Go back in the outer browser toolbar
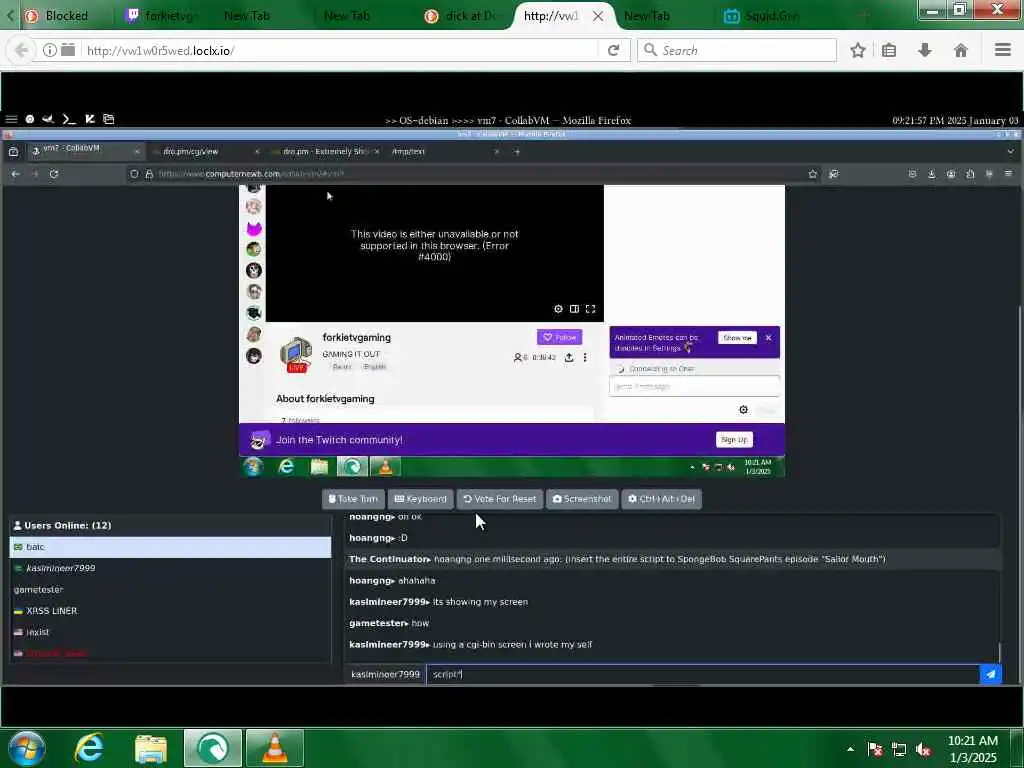 click(x=22, y=50)
